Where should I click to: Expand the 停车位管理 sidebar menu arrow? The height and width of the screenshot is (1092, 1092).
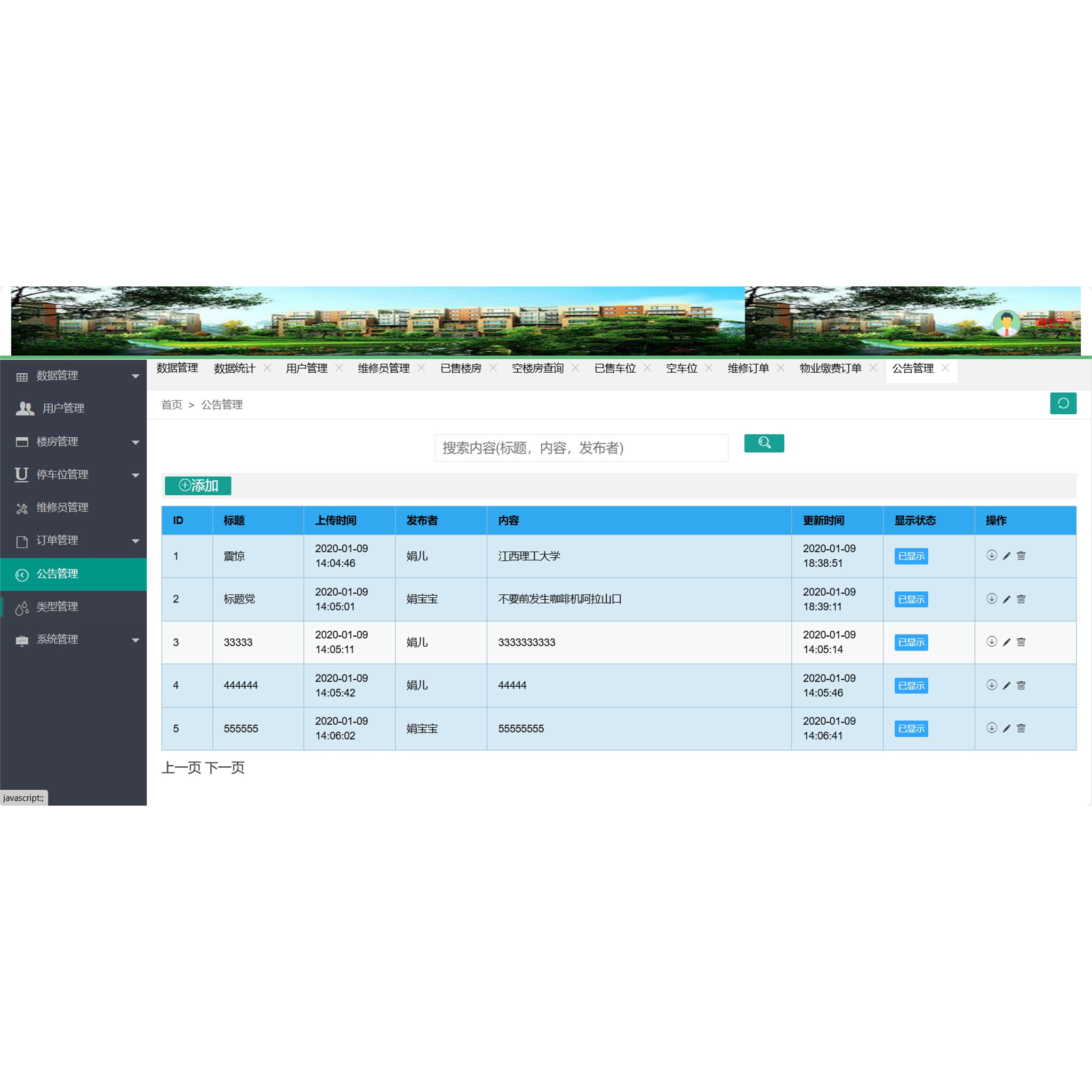pyautogui.click(x=135, y=475)
